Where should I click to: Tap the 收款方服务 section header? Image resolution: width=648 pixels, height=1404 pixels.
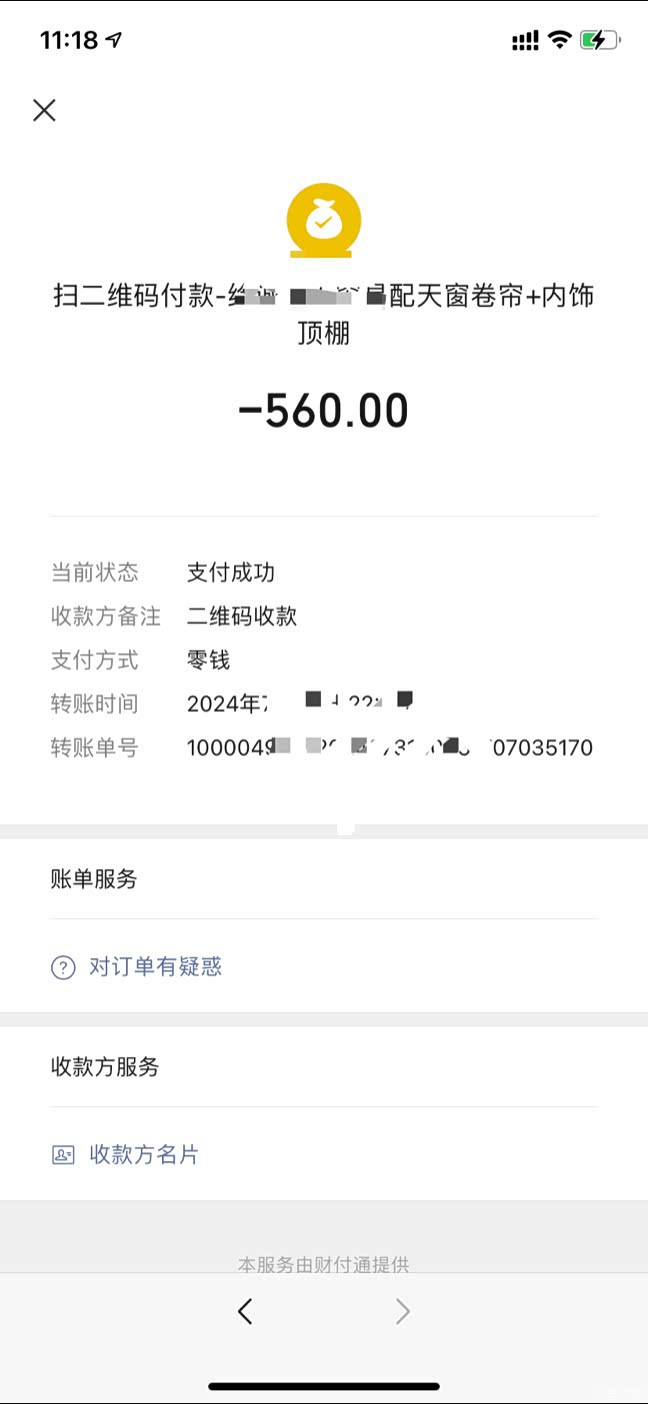[x=105, y=1067]
